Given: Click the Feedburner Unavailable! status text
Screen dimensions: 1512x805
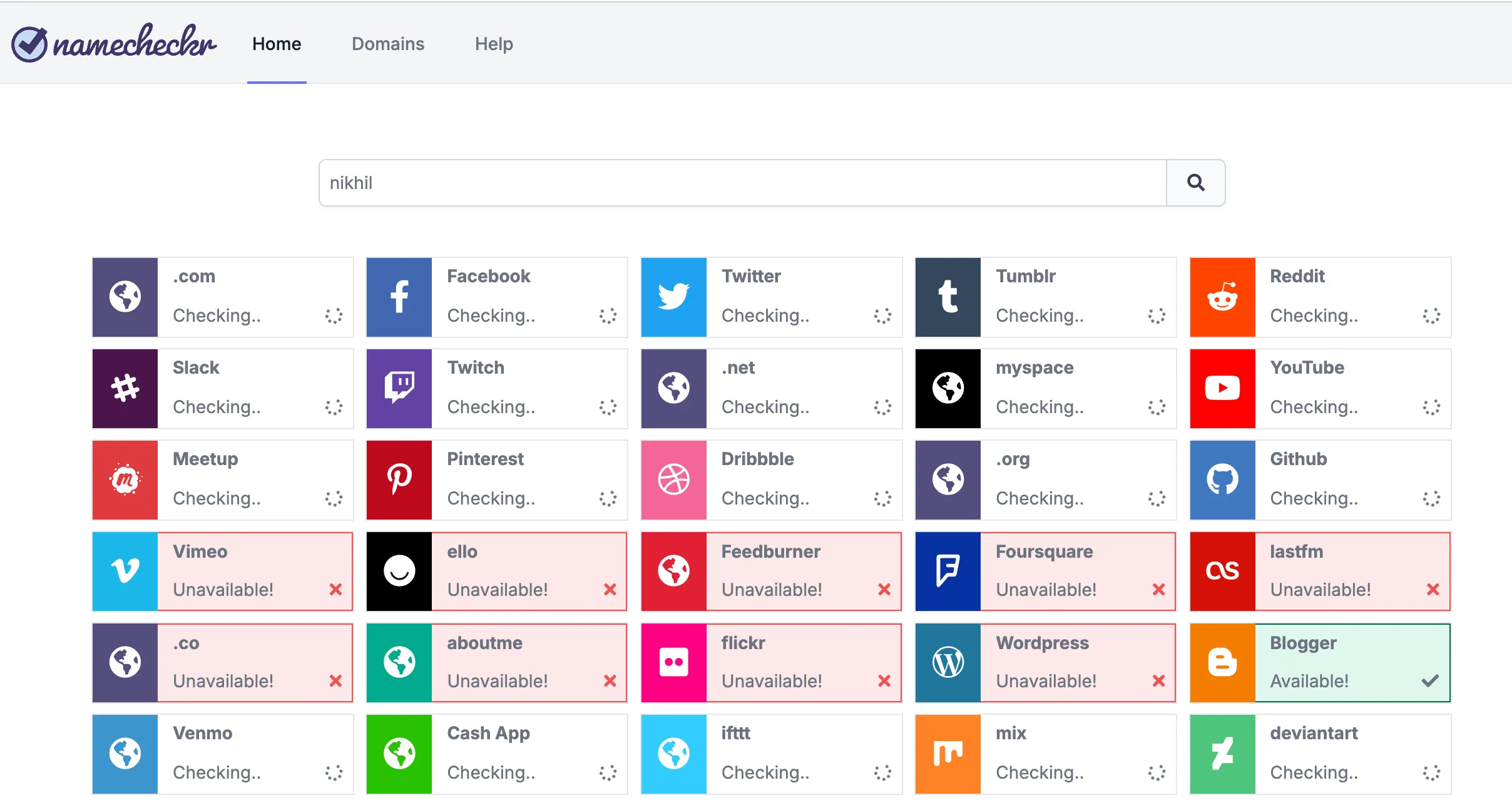Looking at the screenshot, I should [772, 590].
